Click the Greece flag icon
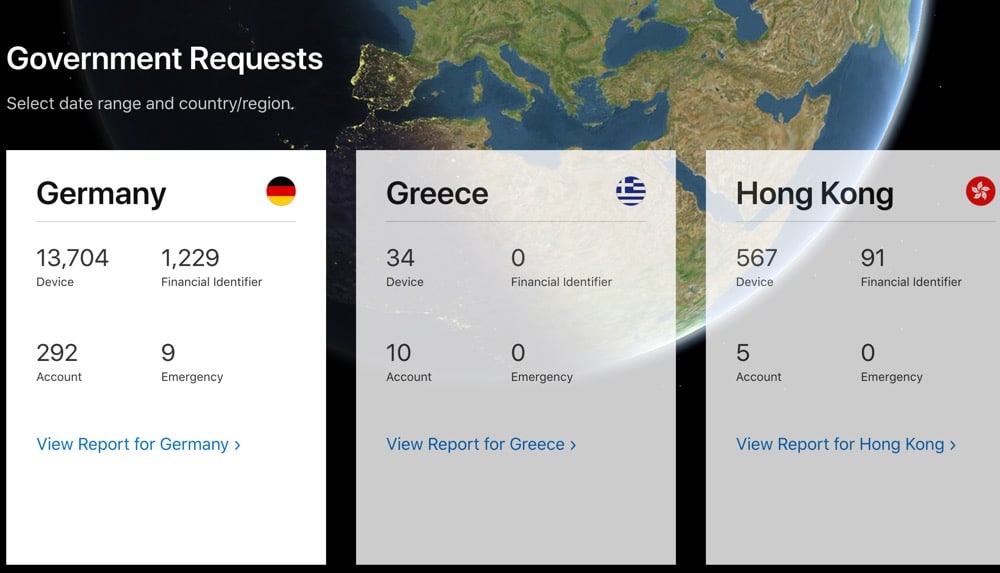 (631, 191)
